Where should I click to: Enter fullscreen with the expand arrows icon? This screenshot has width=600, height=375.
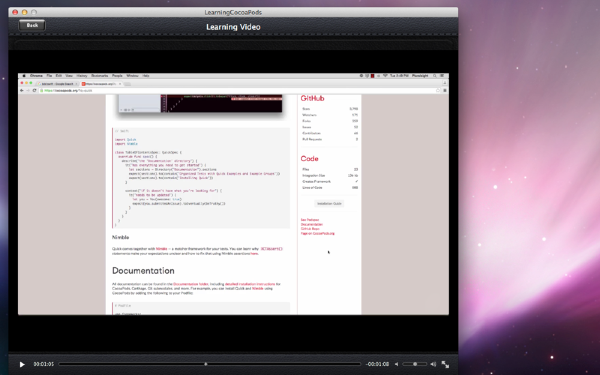click(x=445, y=364)
